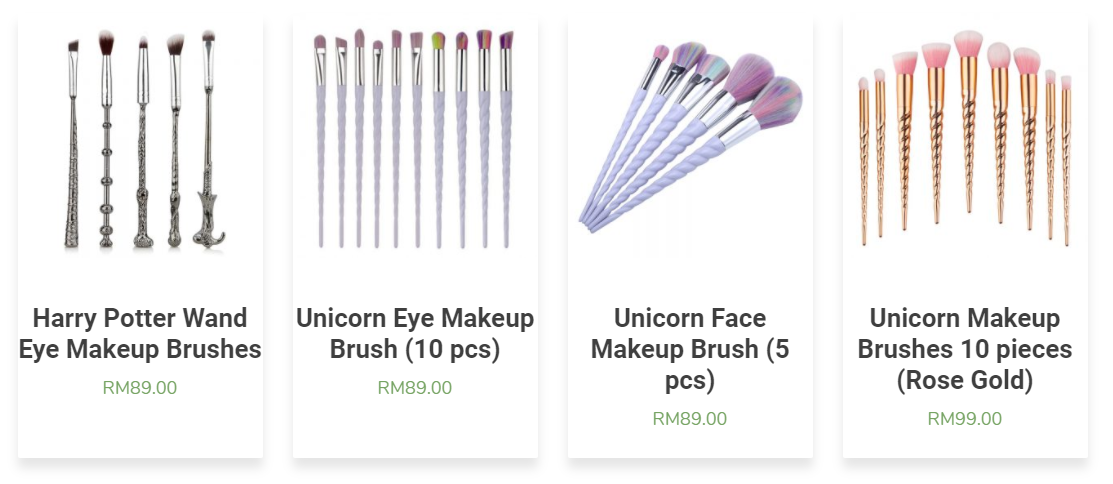
Task: Open Unicorn Eye Makeup Brush (10 pcs) title
Action: 415,334
